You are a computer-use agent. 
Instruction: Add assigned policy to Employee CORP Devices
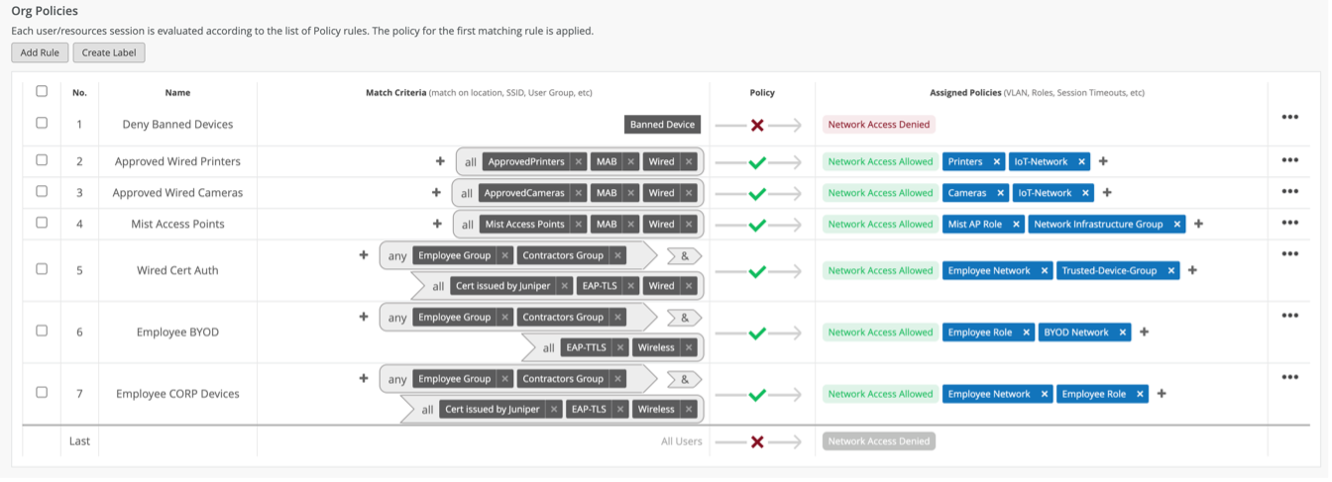tap(1161, 394)
